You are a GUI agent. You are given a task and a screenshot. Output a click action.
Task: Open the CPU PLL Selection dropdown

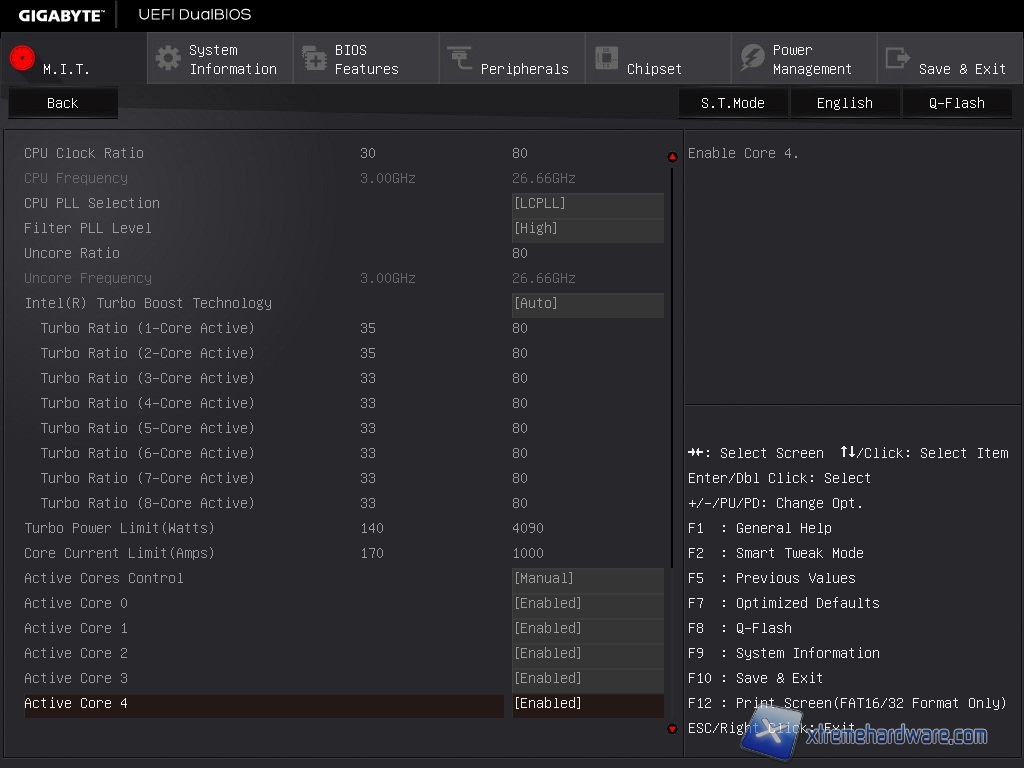tap(587, 204)
